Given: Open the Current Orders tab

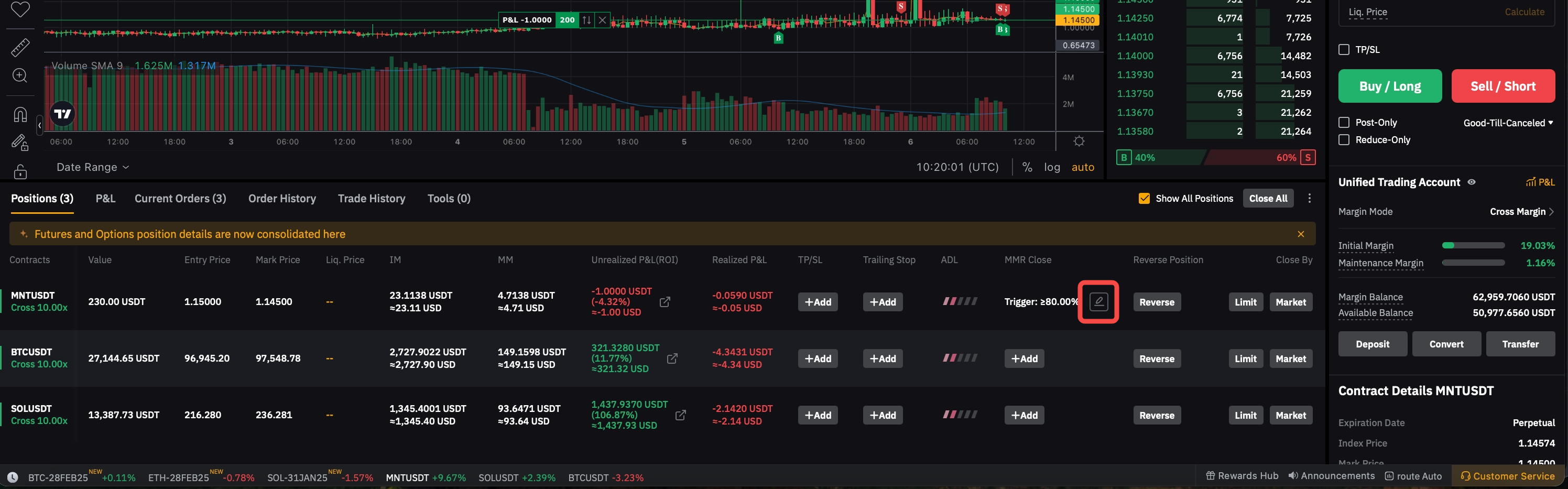Looking at the screenshot, I should (180, 199).
